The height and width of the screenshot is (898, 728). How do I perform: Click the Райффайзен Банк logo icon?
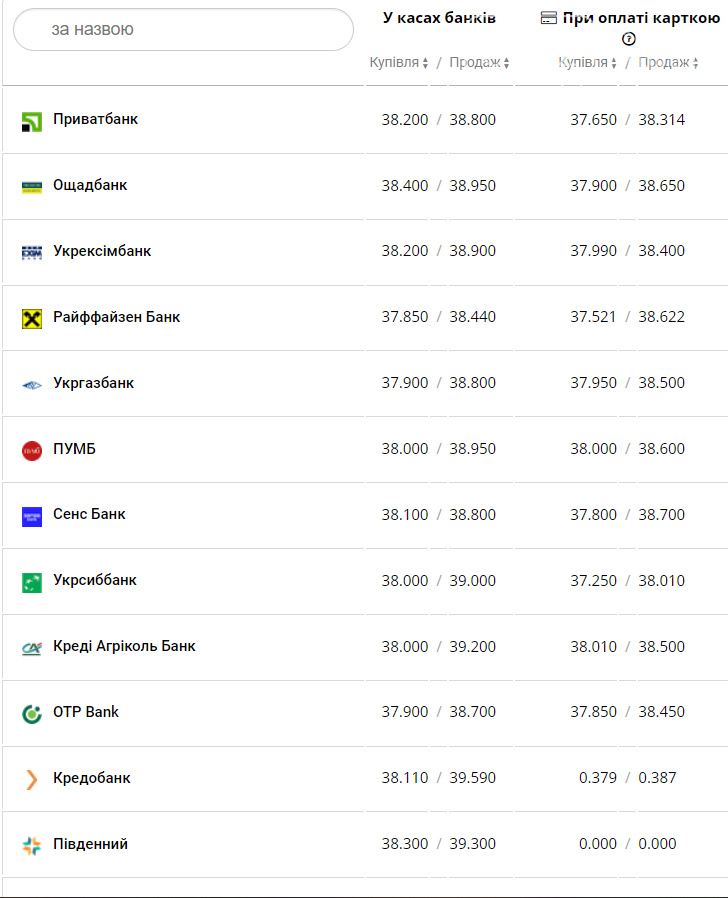click(x=32, y=319)
